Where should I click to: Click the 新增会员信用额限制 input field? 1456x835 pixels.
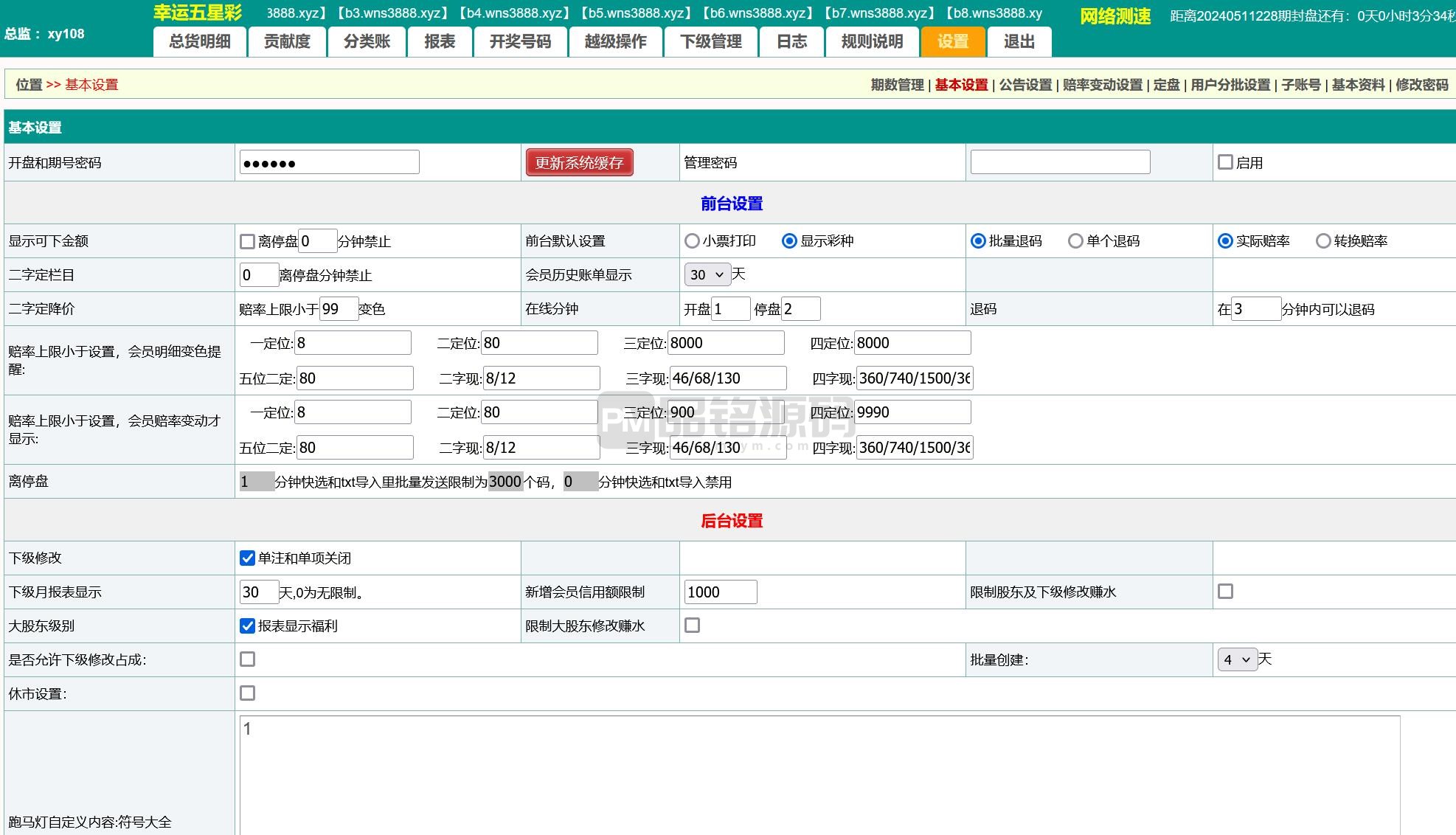pyautogui.click(x=720, y=592)
